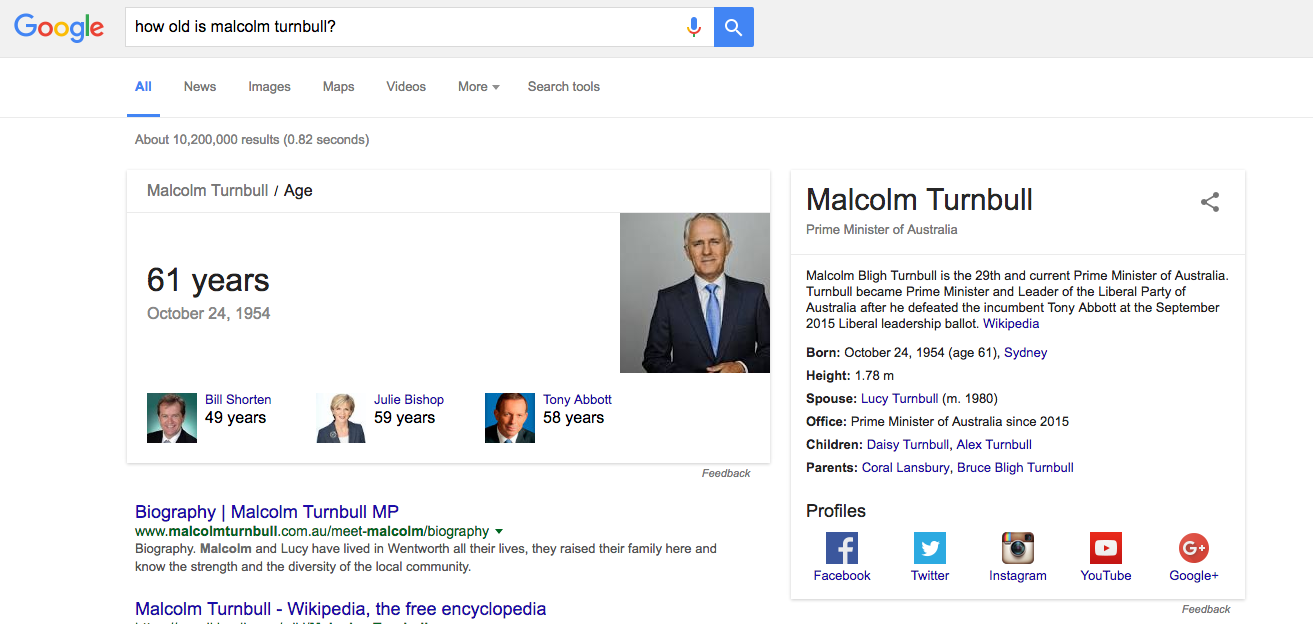This screenshot has width=1313, height=624.
Task: Open the Google+ profile icon
Action: 1194,548
